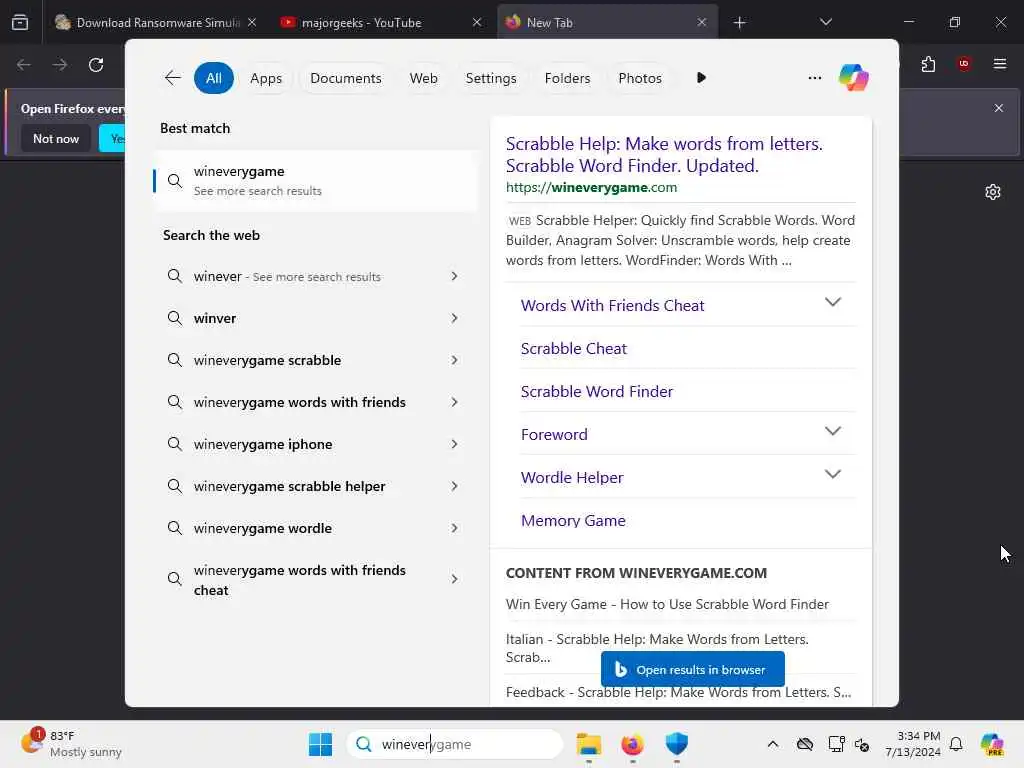Select the Photos filter tab
This screenshot has height=768, width=1024.
(639, 78)
